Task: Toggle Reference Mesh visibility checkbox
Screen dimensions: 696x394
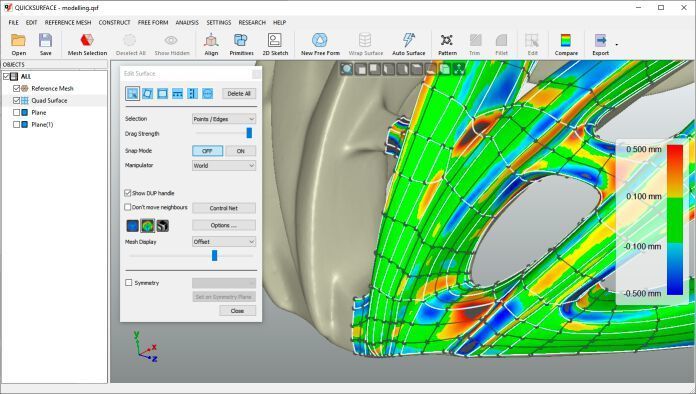Action: point(16,88)
